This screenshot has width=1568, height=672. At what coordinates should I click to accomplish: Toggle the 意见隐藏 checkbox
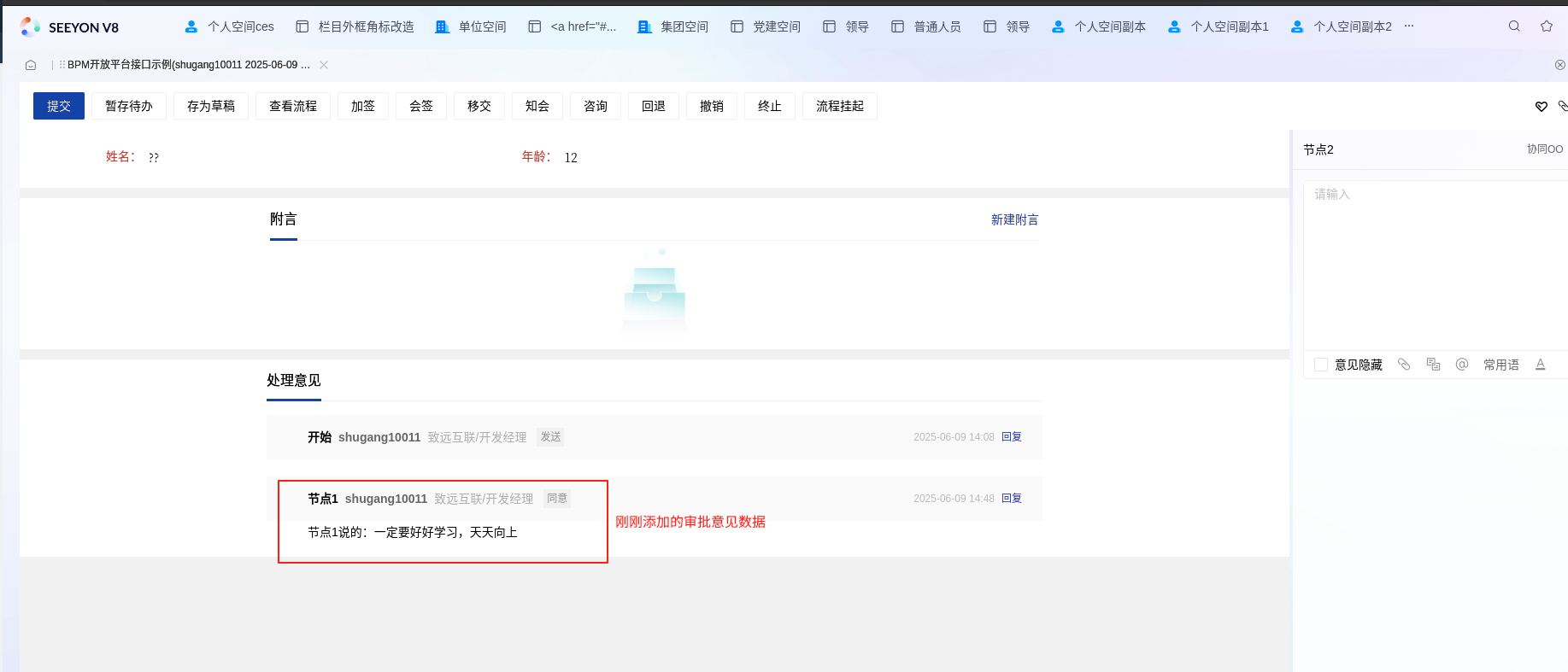(x=1321, y=365)
